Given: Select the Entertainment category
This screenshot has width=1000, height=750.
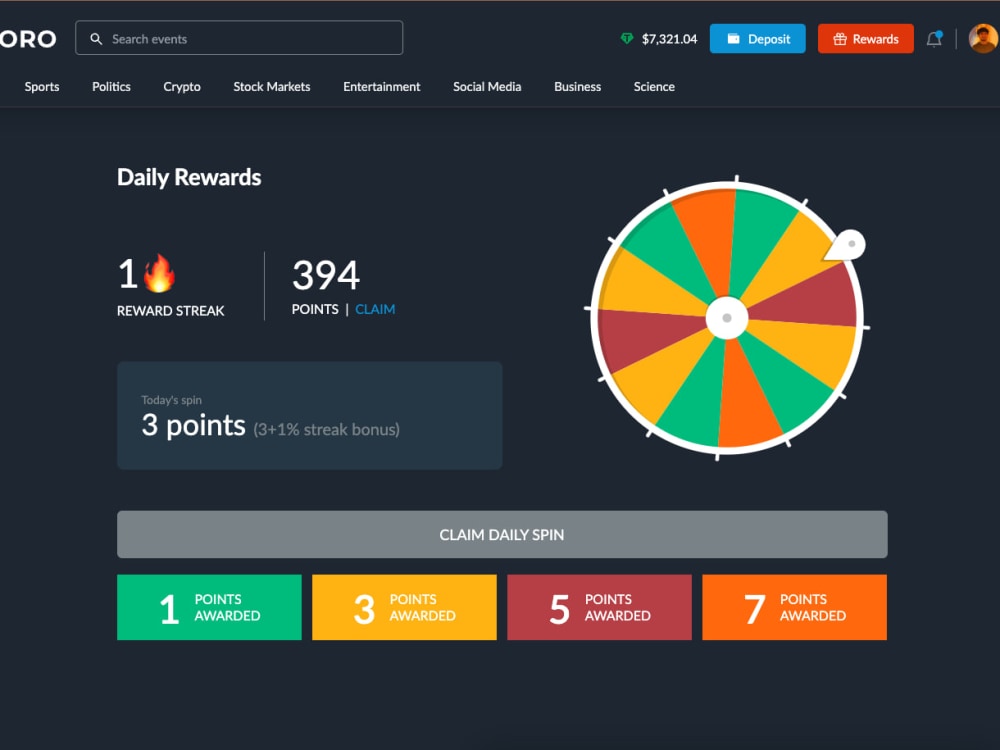Looking at the screenshot, I should (381, 87).
